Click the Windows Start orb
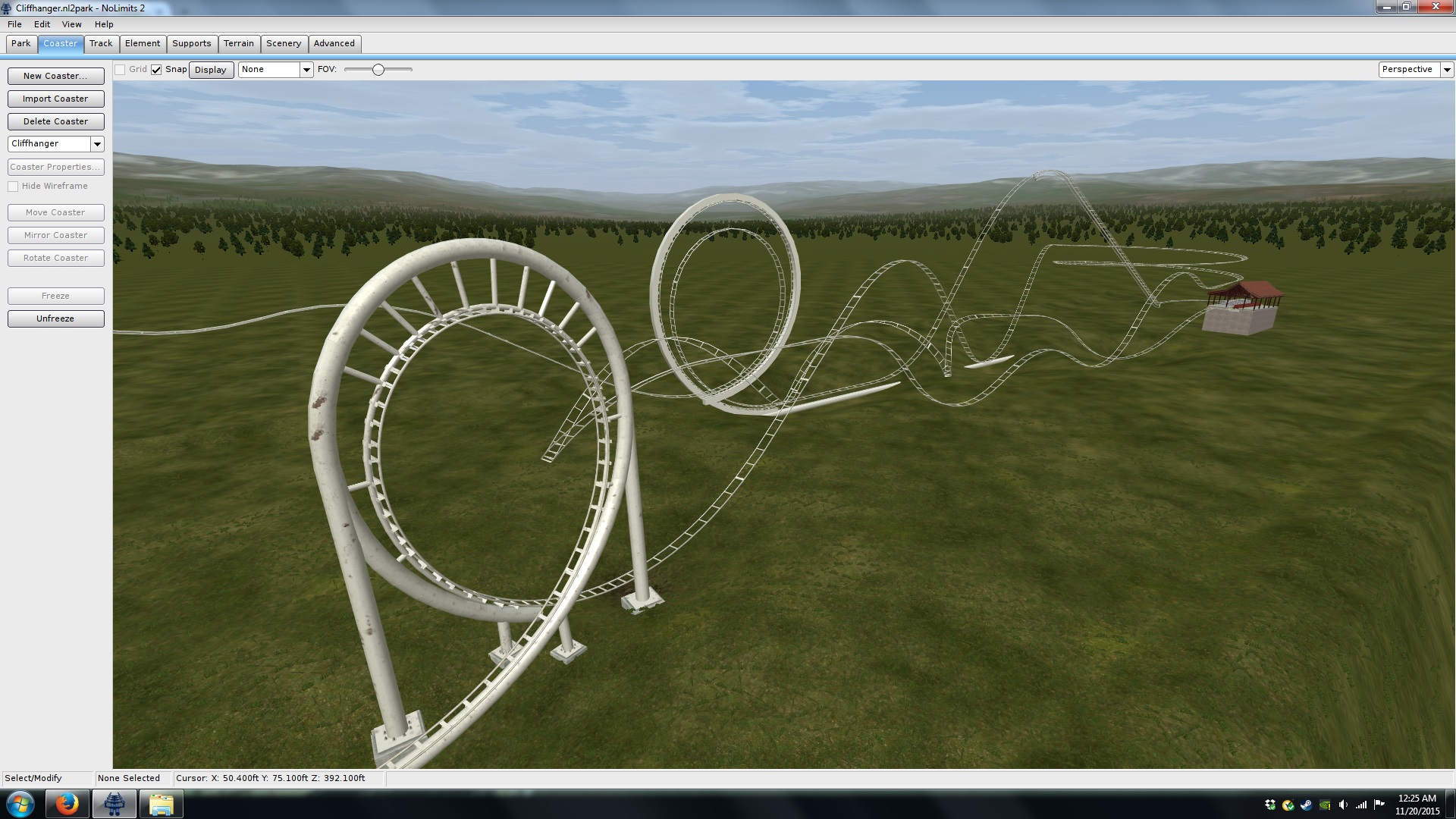The image size is (1456, 819). point(20,804)
